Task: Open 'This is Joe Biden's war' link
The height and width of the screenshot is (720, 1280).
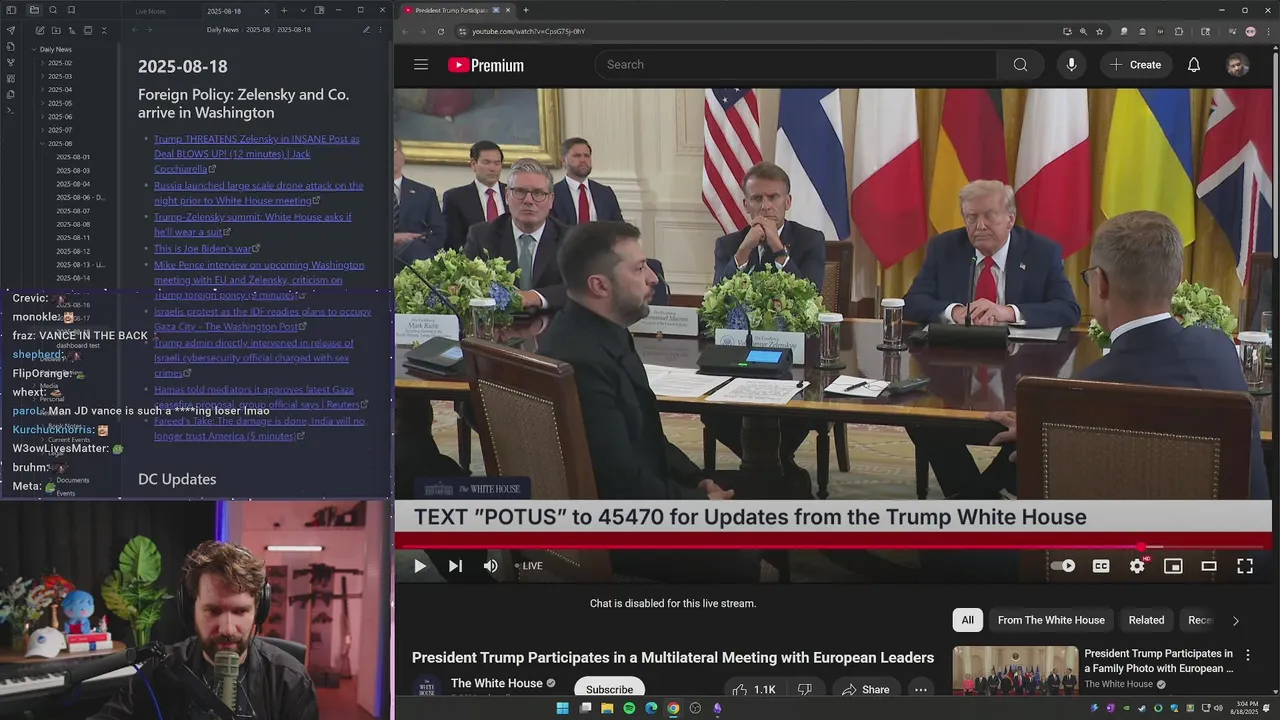Action: click(x=203, y=248)
